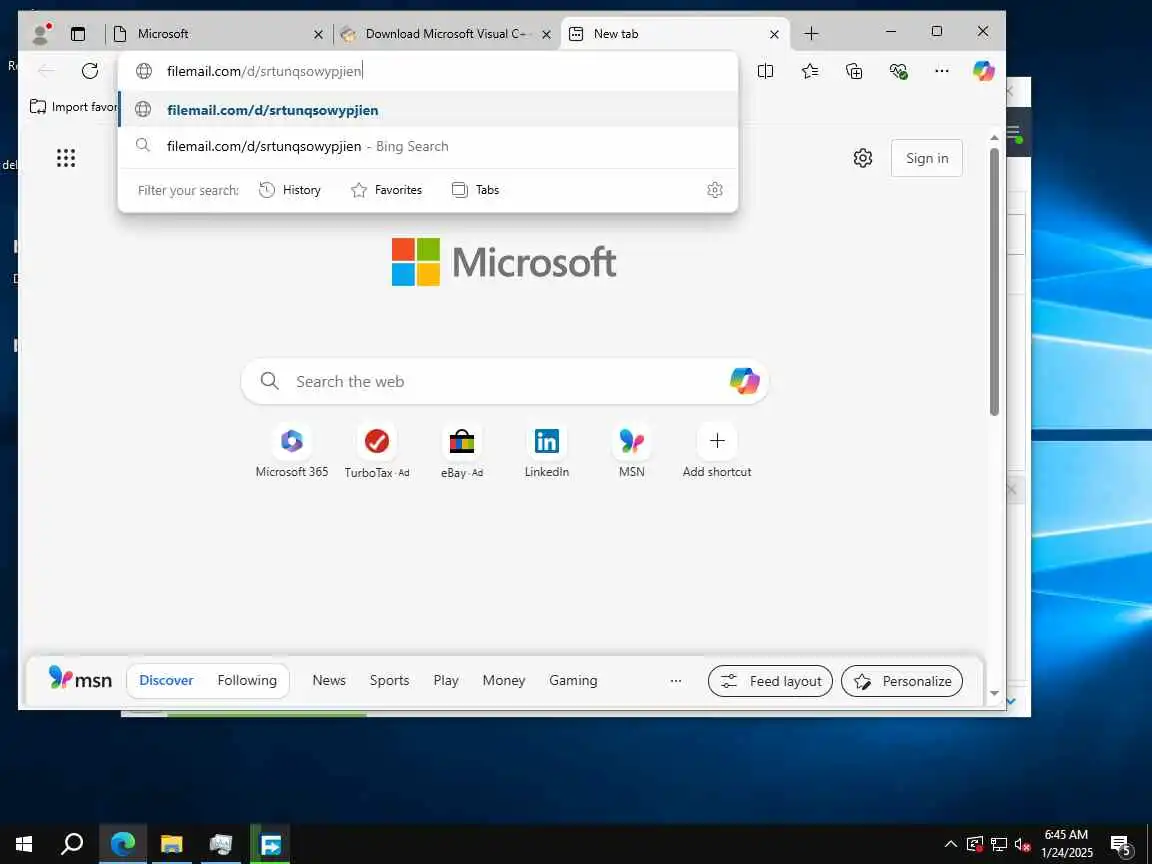Click the refresh page icon
1152x864 pixels.
(90, 71)
